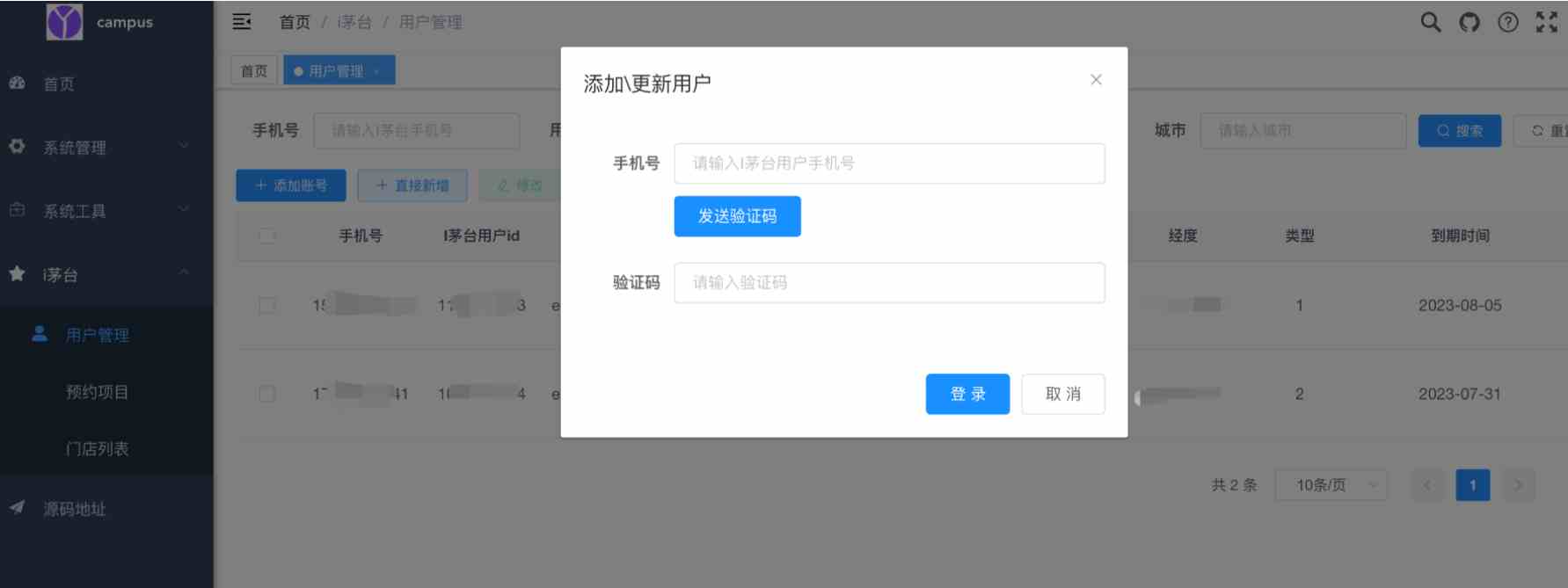Click the help question mark icon

pyautogui.click(x=1508, y=22)
